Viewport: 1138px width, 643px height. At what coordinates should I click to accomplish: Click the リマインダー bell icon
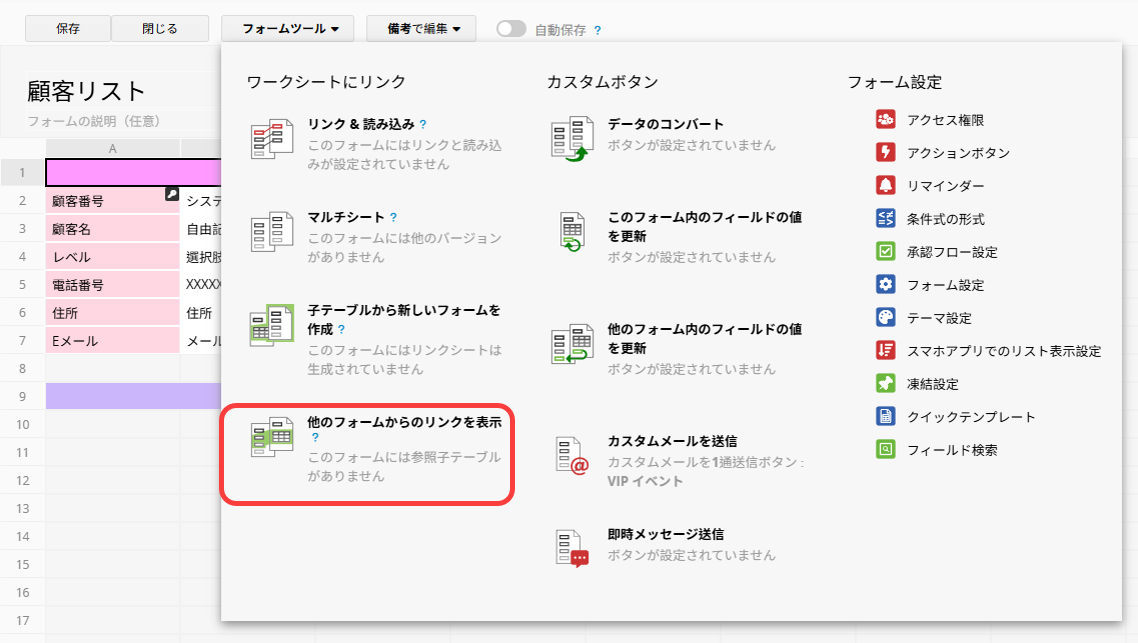click(x=885, y=186)
